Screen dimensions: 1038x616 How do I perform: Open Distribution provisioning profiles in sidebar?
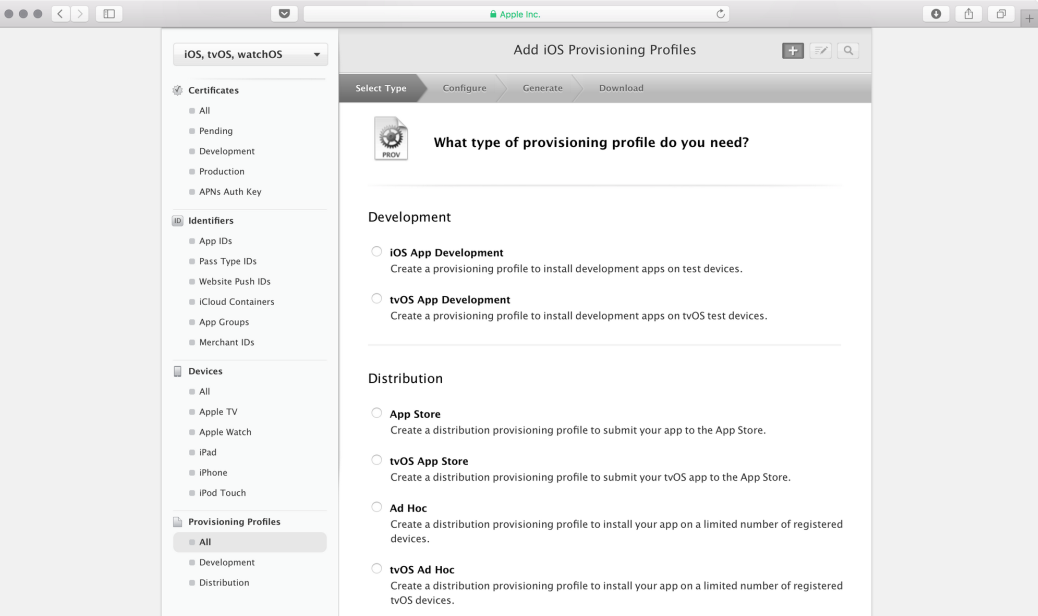(224, 583)
